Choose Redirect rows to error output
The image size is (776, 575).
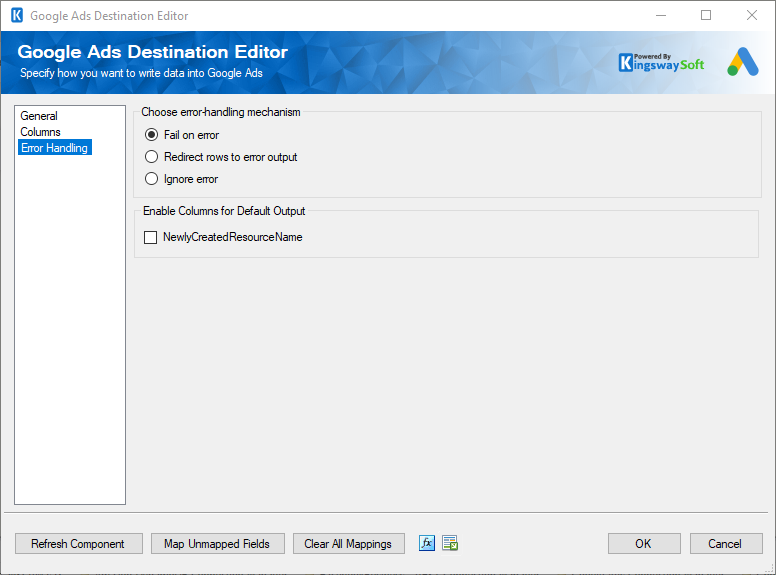tap(221, 157)
